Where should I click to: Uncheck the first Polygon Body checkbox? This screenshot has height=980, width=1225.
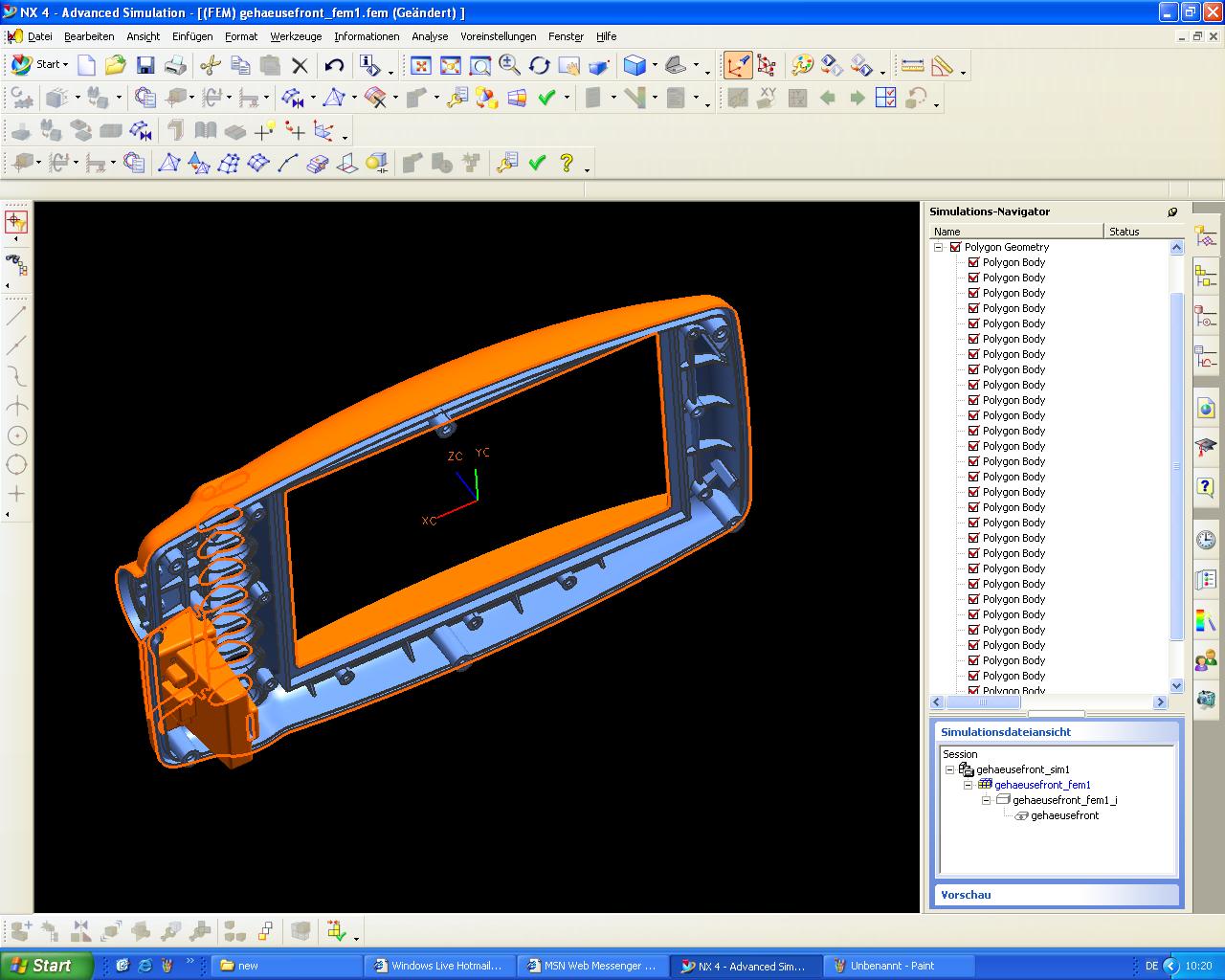point(973,262)
